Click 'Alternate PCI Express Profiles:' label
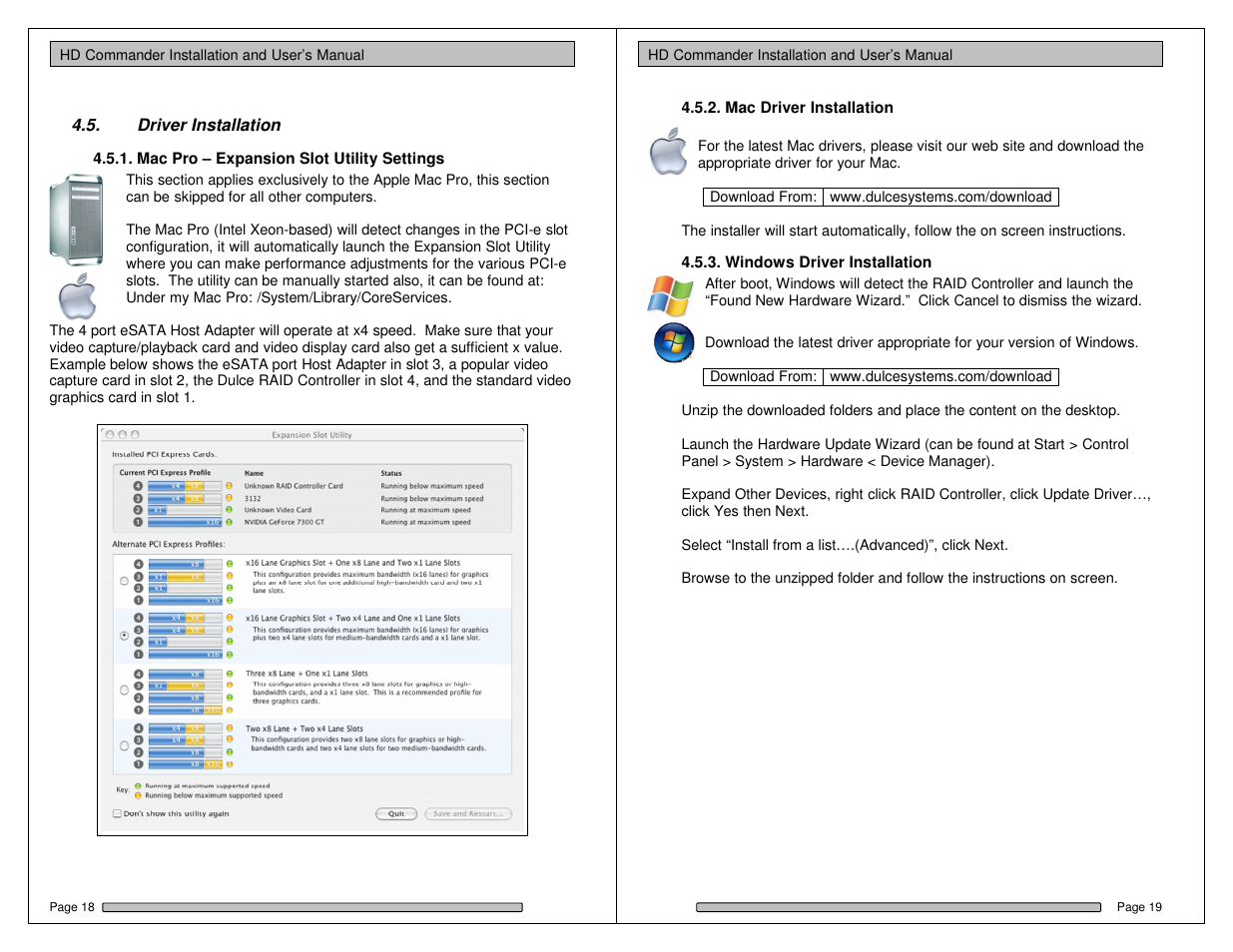Viewport: 1233px width, 952px height. click(169, 544)
